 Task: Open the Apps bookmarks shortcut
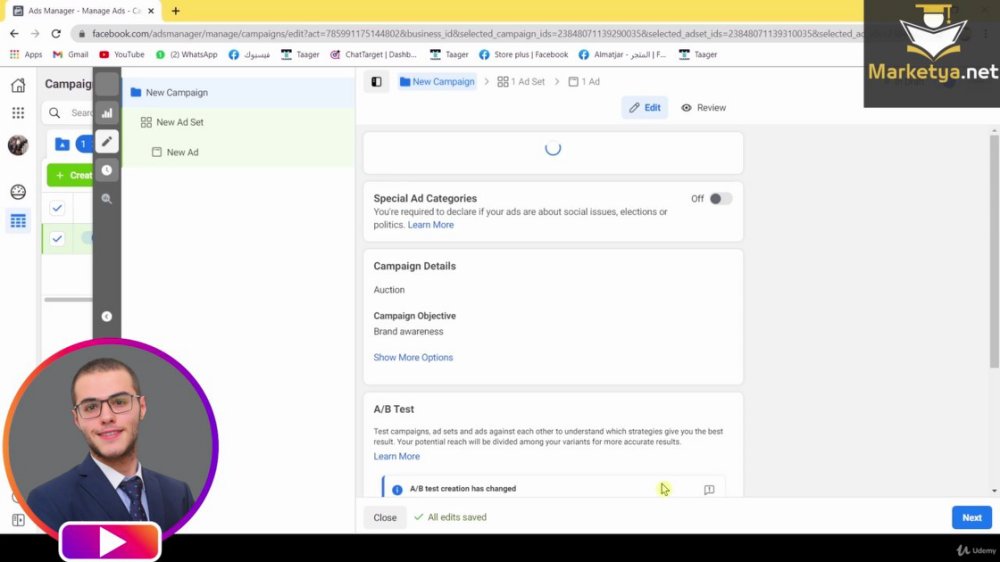pos(26,55)
